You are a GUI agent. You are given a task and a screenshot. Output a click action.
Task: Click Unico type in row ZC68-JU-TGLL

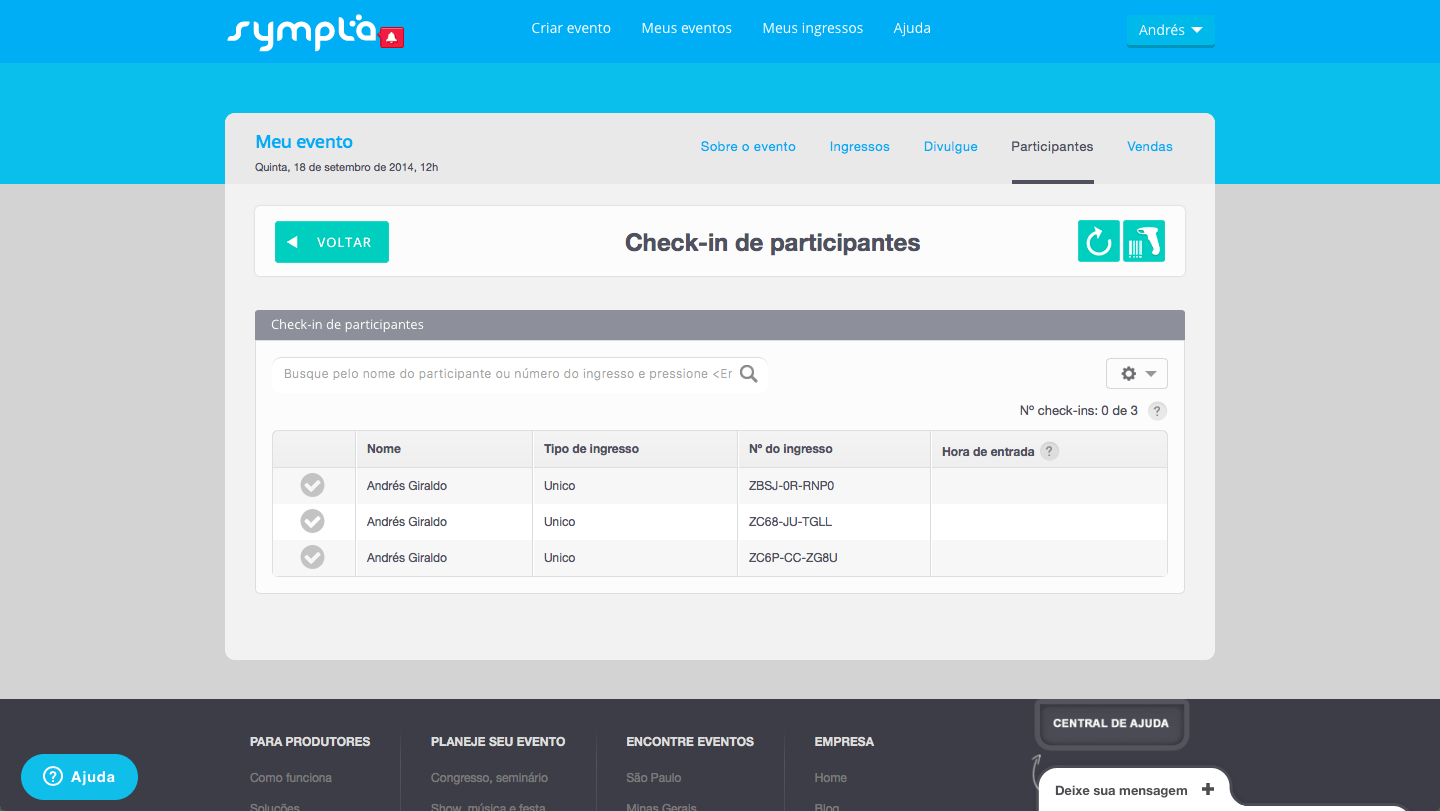(x=559, y=522)
